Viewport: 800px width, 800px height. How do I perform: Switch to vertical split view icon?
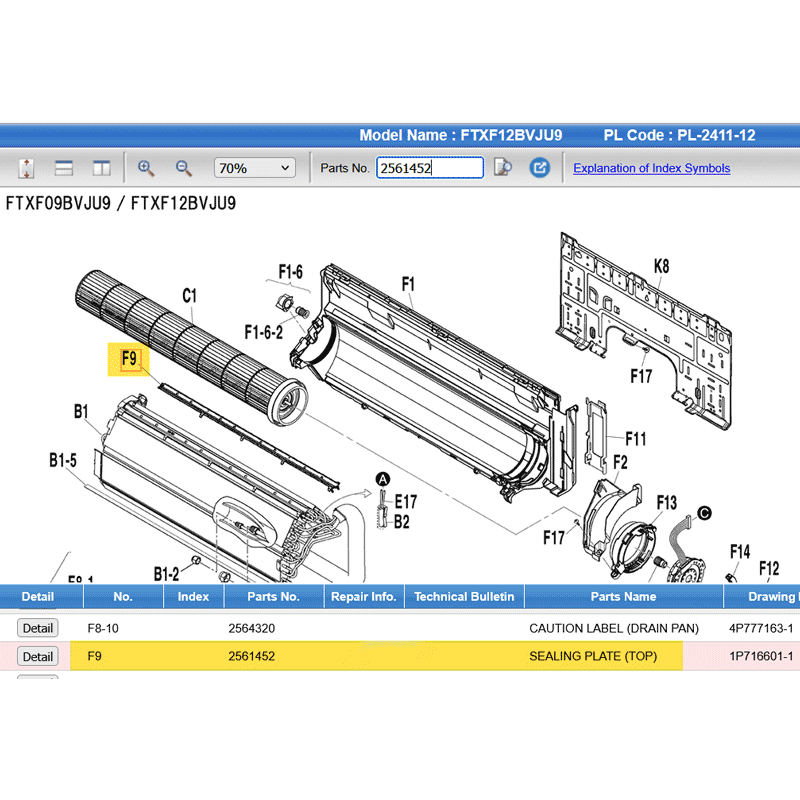point(101,168)
